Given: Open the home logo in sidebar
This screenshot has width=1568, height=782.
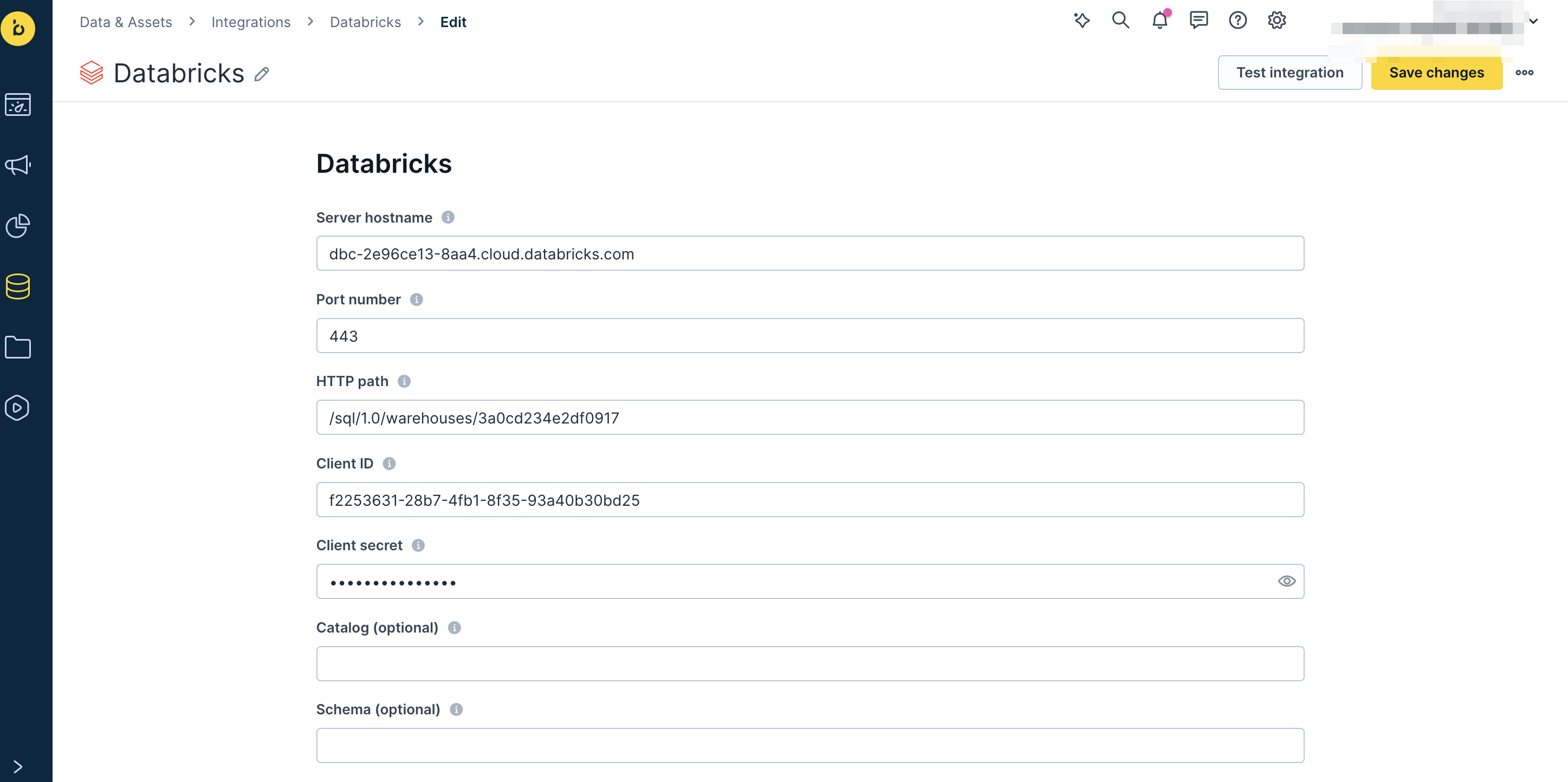Looking at the screenshot, I should (18, 28).
